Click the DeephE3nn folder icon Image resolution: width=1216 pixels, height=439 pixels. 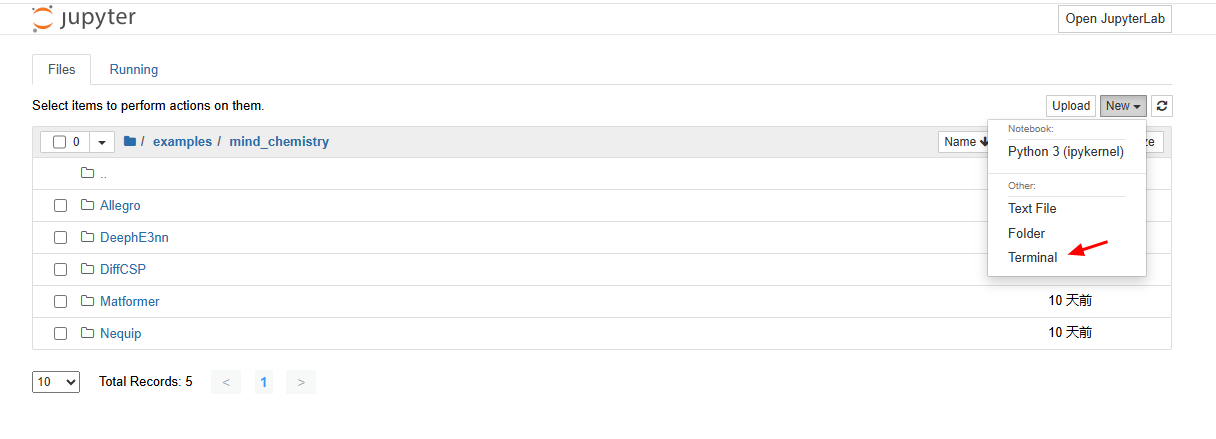tap(87, 237)
